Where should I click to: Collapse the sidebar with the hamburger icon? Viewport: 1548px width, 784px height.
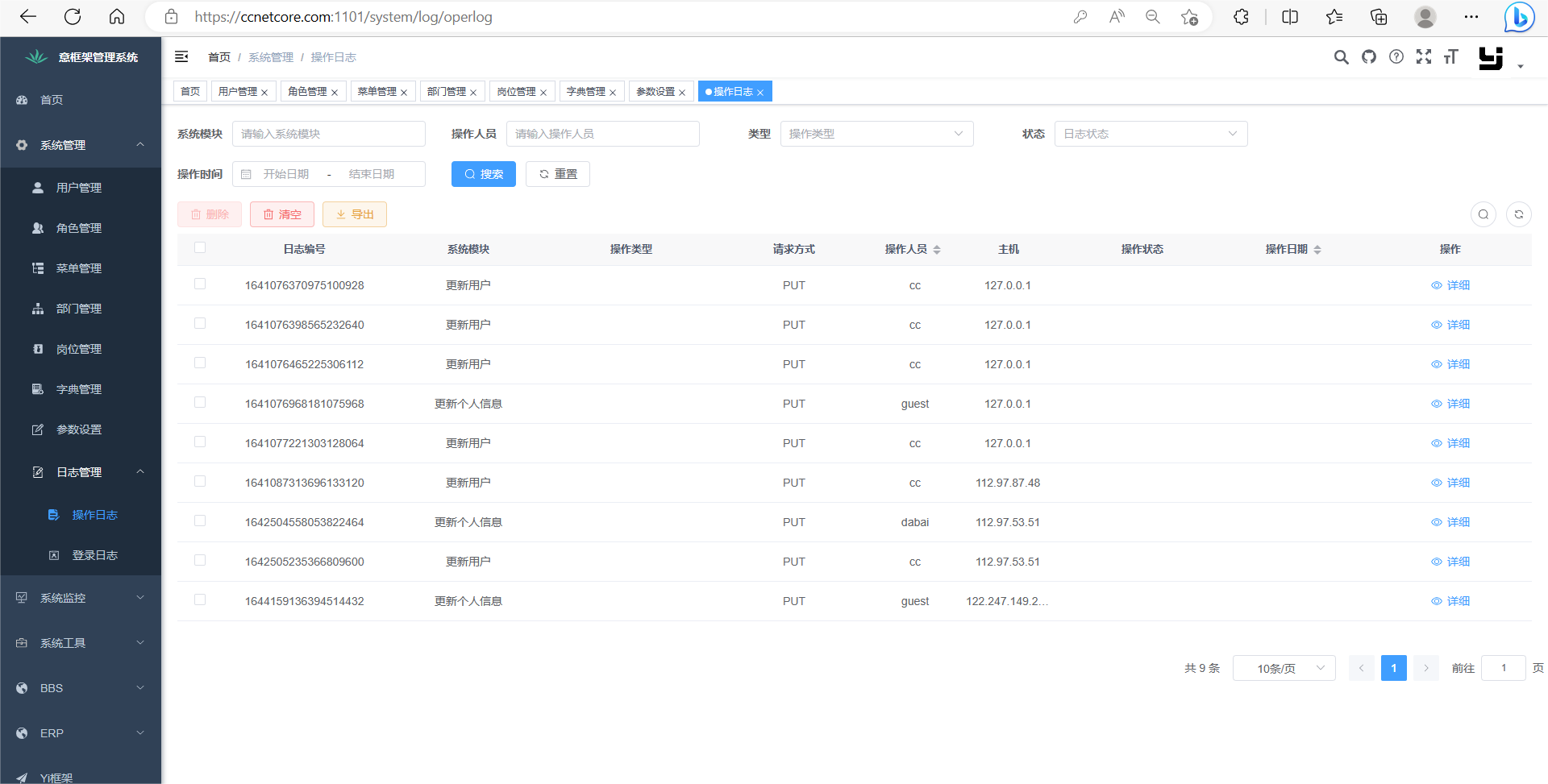point(181,56)
